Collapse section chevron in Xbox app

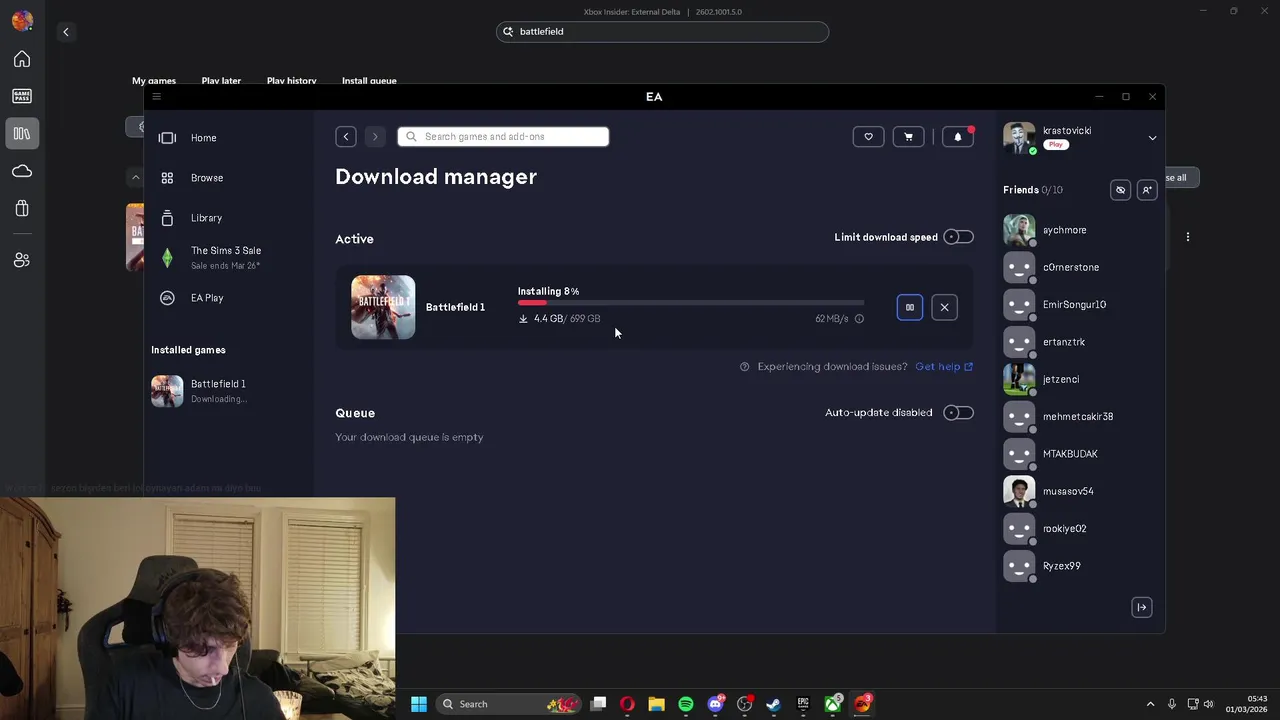click(136, 178)
